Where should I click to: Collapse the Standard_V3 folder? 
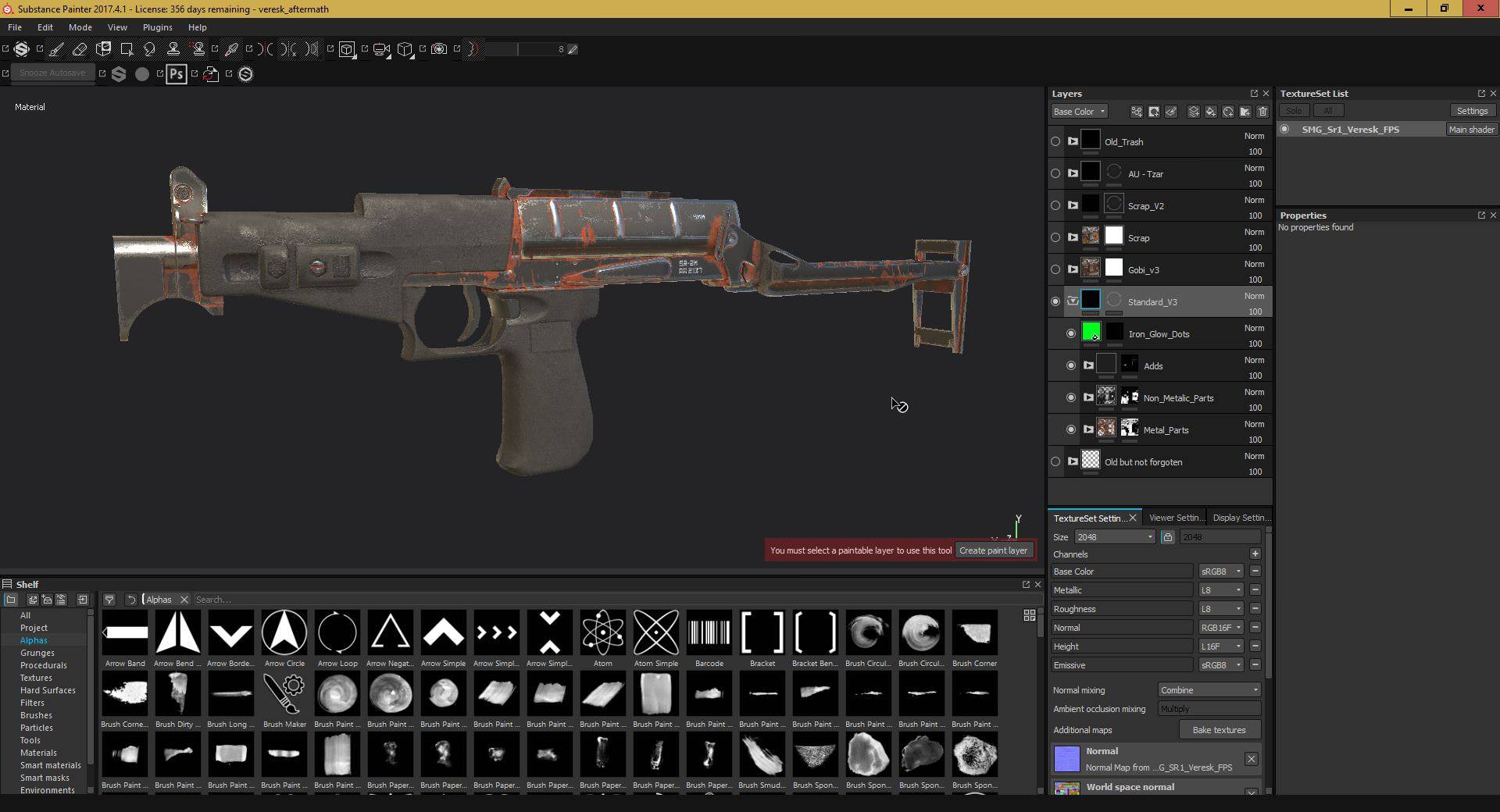[x=1073, y=301]
